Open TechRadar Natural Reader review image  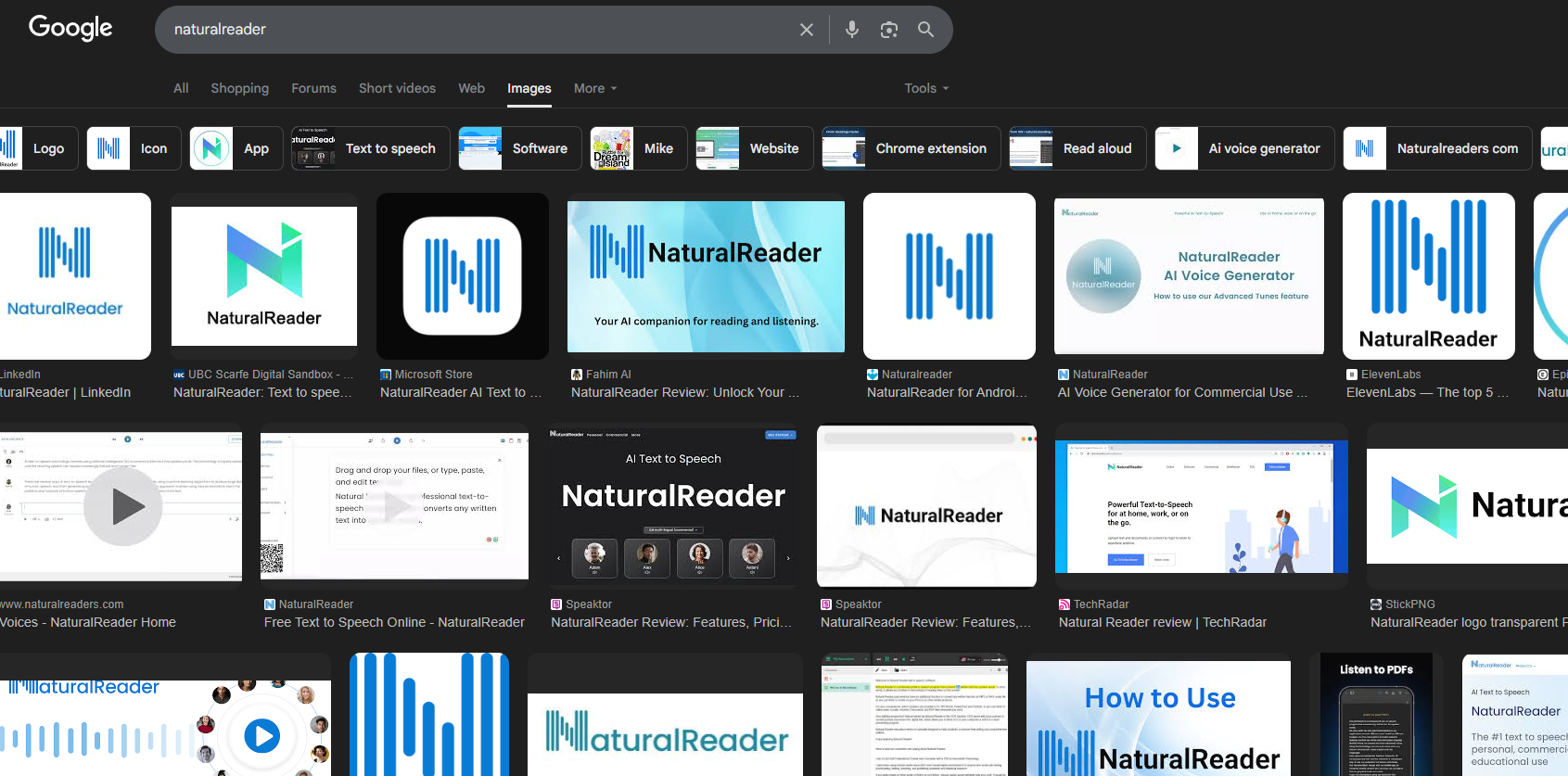(1202, 506)
